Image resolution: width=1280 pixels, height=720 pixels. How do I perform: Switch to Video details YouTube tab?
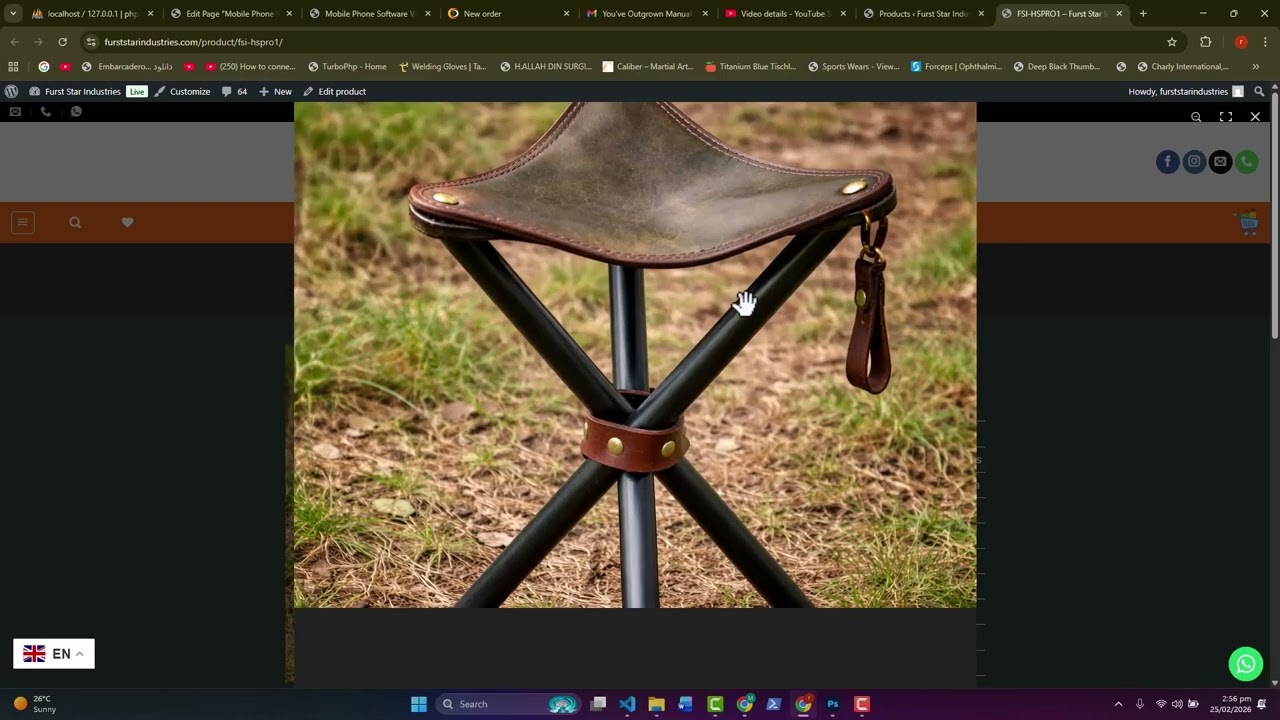784,14
